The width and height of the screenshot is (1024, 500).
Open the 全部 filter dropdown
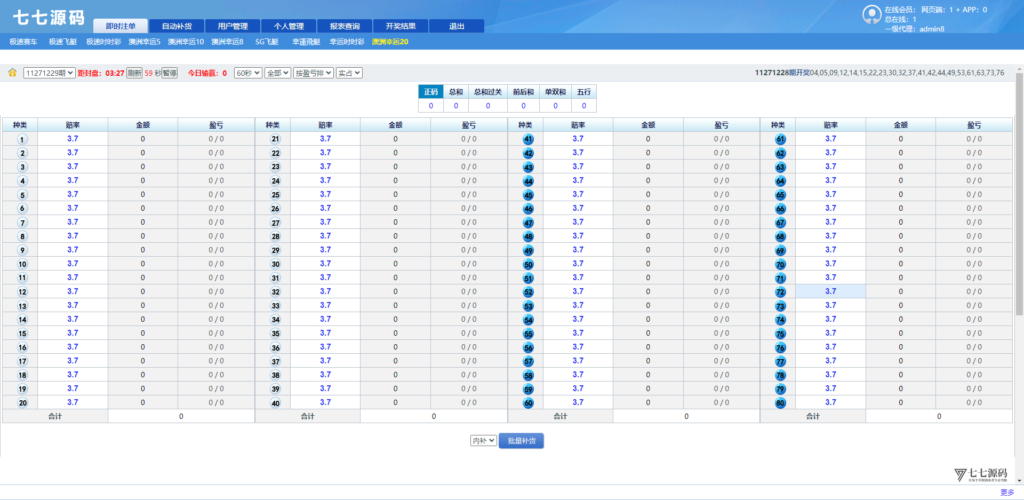pos(278,73)
